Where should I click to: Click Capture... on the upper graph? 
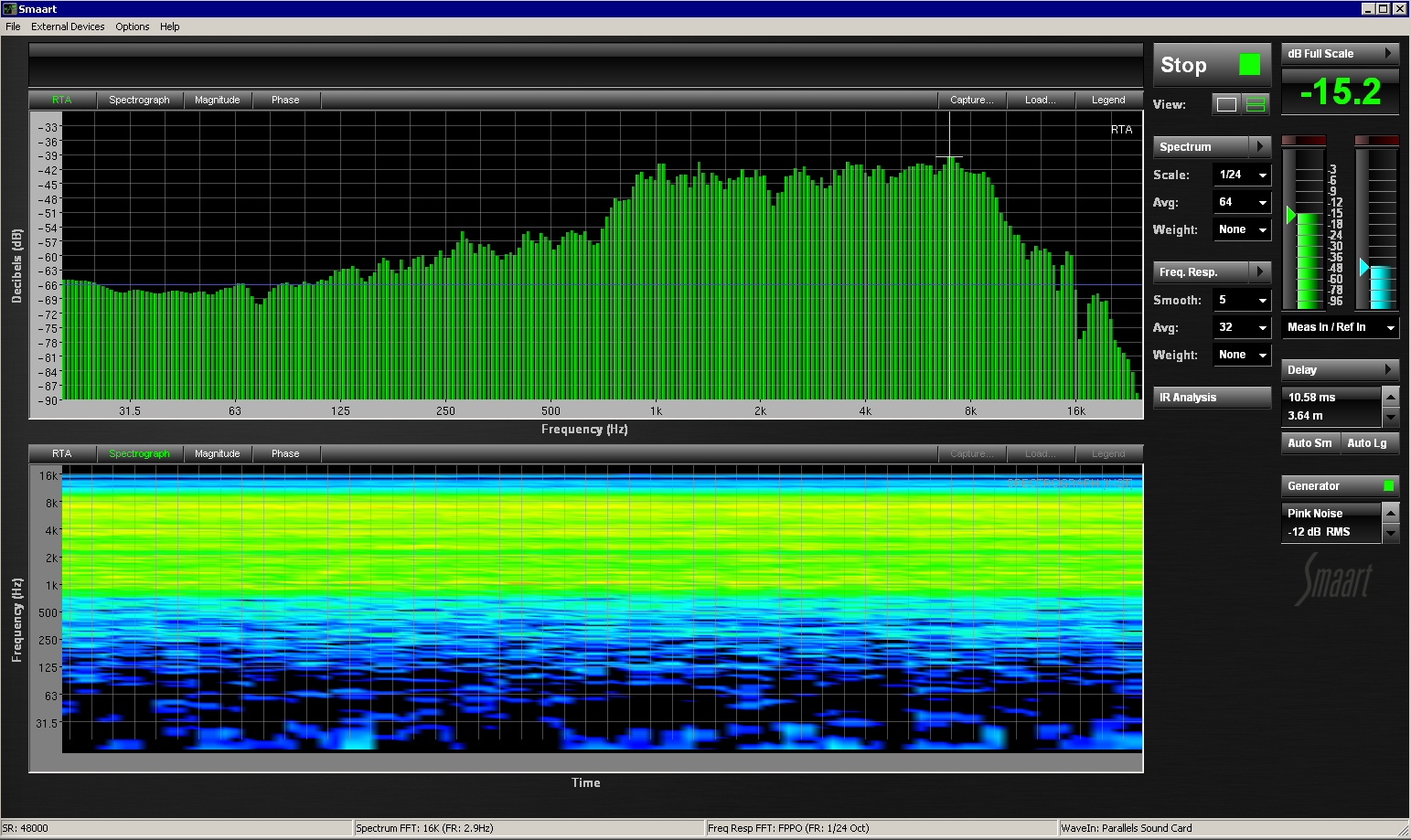(972, 100)
